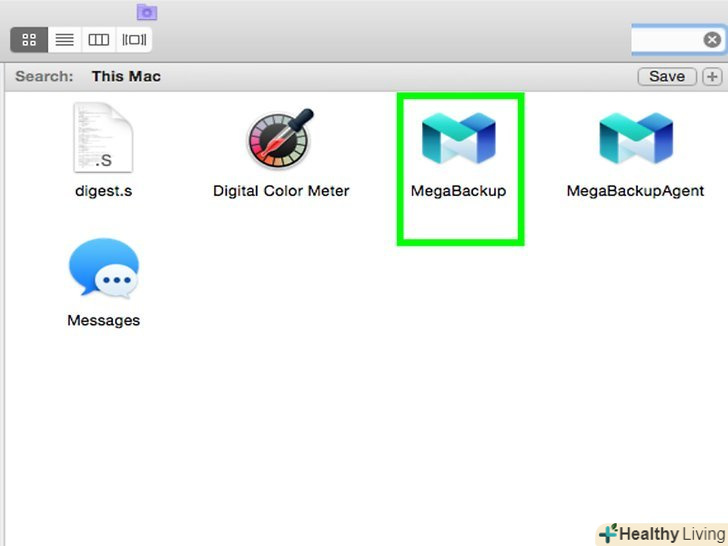Switch to Cover Flow view mode
This screenshot has height=546, width=728.
[134, 39]
